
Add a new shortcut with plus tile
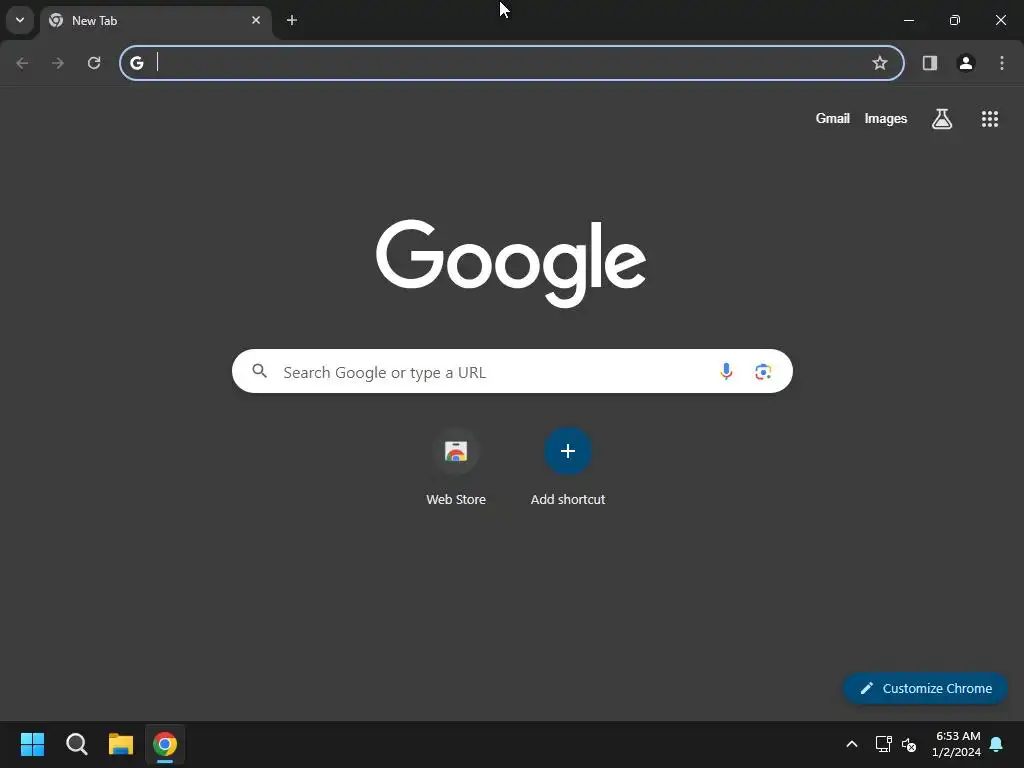click(x=568, y=451)
